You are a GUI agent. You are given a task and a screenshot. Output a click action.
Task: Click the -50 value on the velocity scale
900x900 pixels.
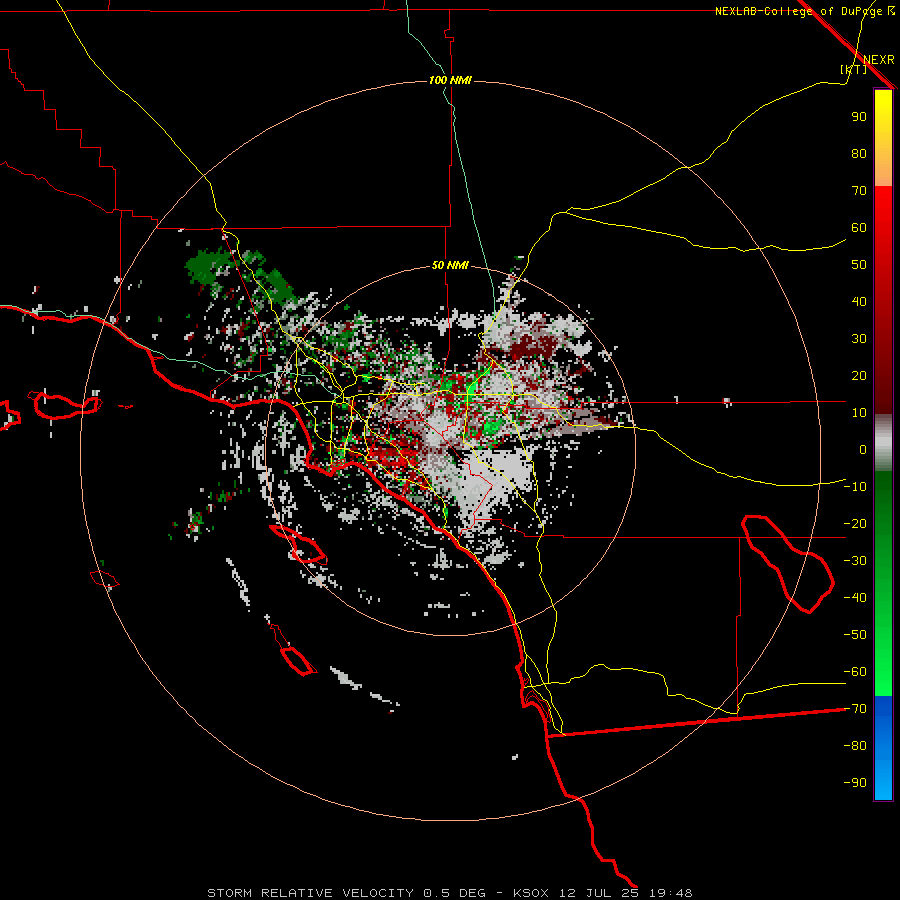tap(855, 635)
